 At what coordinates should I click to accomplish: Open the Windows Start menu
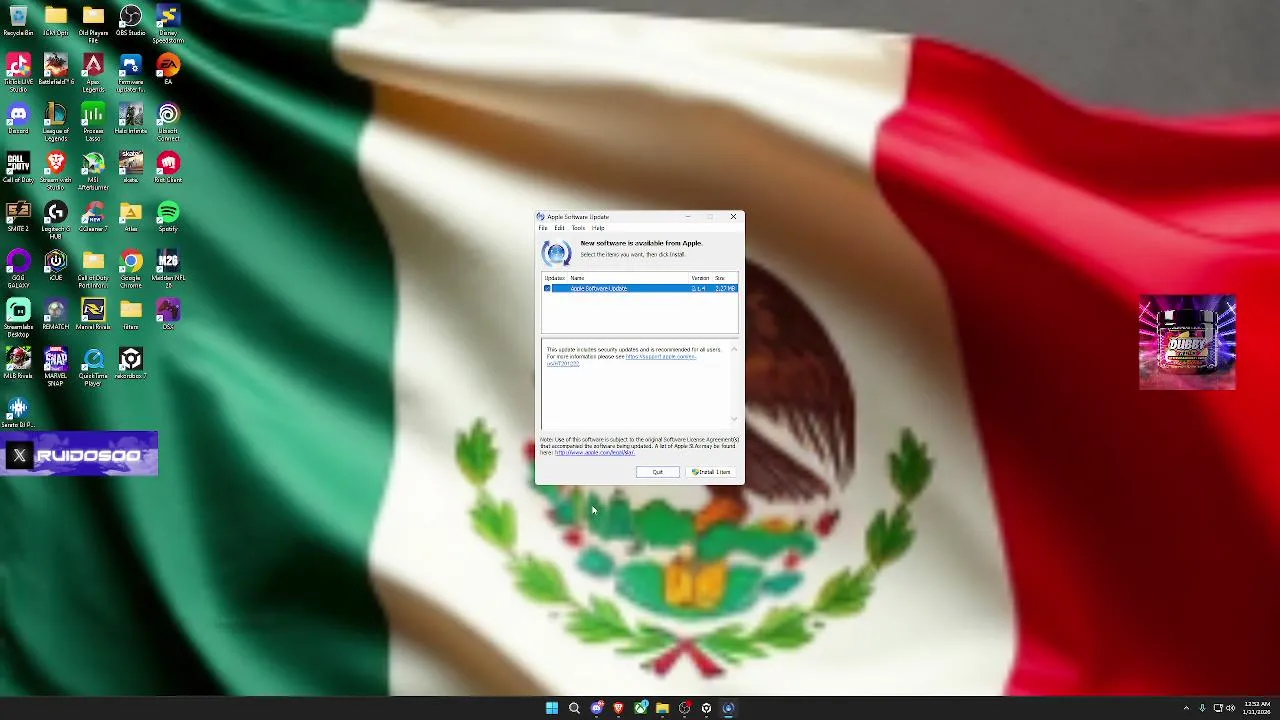pyautogui.click(x=551, y=708)
